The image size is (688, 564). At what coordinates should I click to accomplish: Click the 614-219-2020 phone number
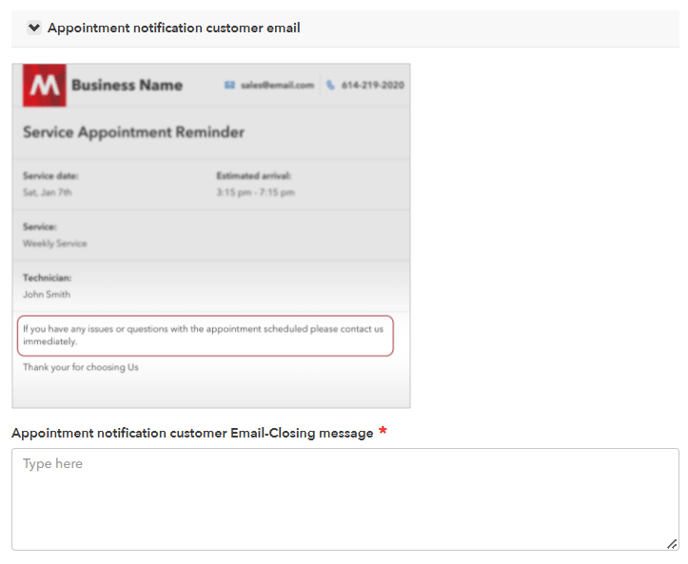click(x=372, y=86)
